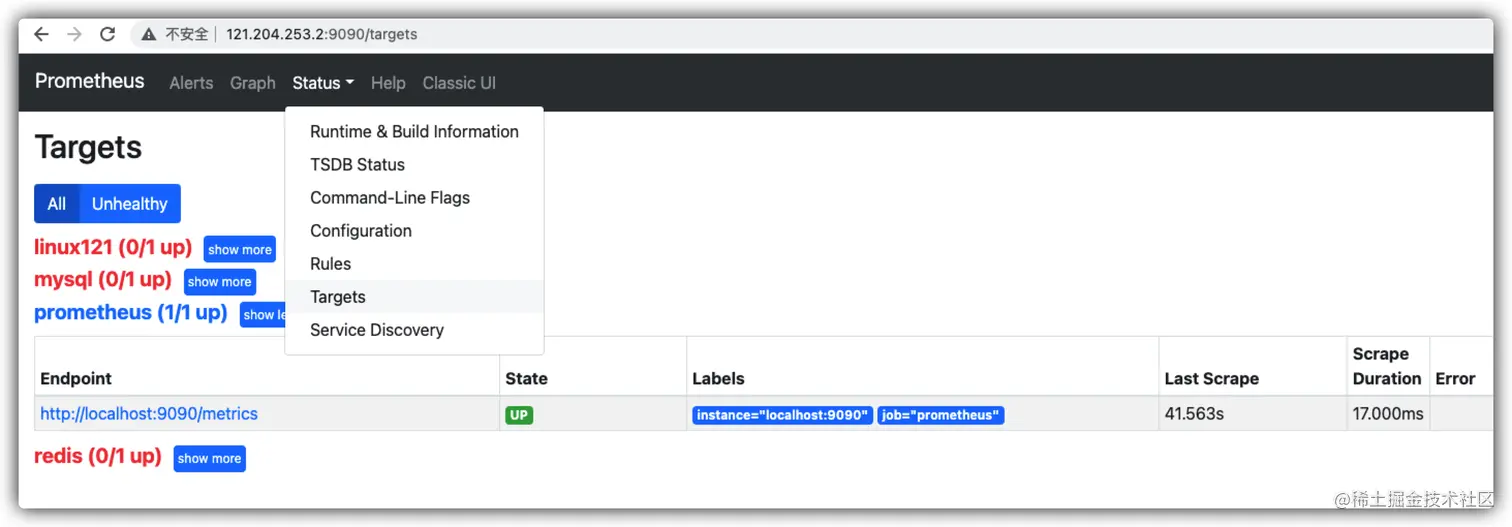Click the Targets page heading

click(x=88, y=148)
